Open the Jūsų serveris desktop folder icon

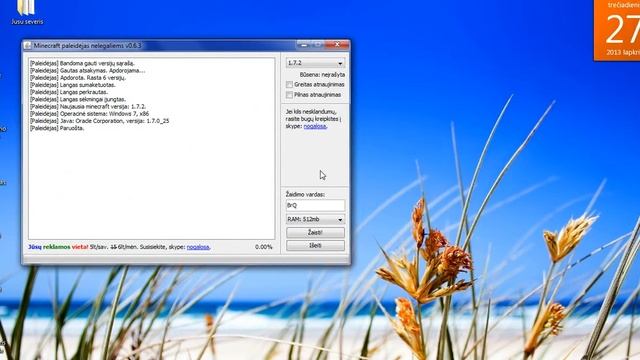click(x=27, y=12)
